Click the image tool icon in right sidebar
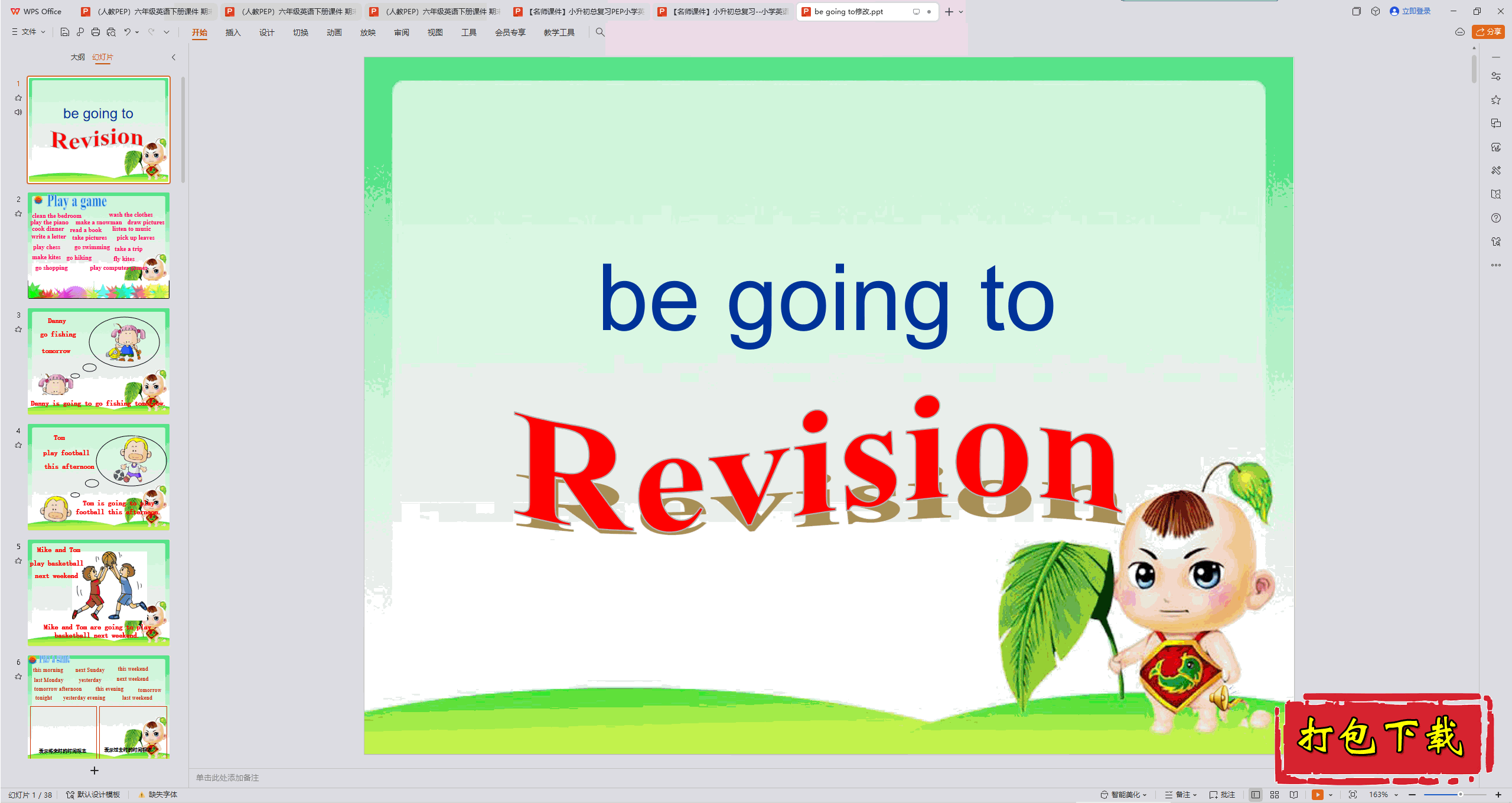 [x=1496, y=147]
